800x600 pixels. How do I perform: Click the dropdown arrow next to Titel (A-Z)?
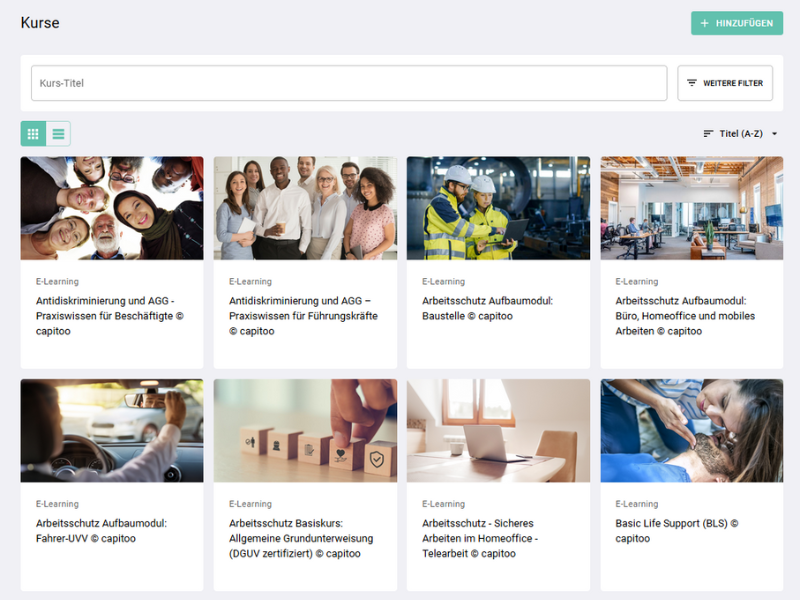click(774, 134)
